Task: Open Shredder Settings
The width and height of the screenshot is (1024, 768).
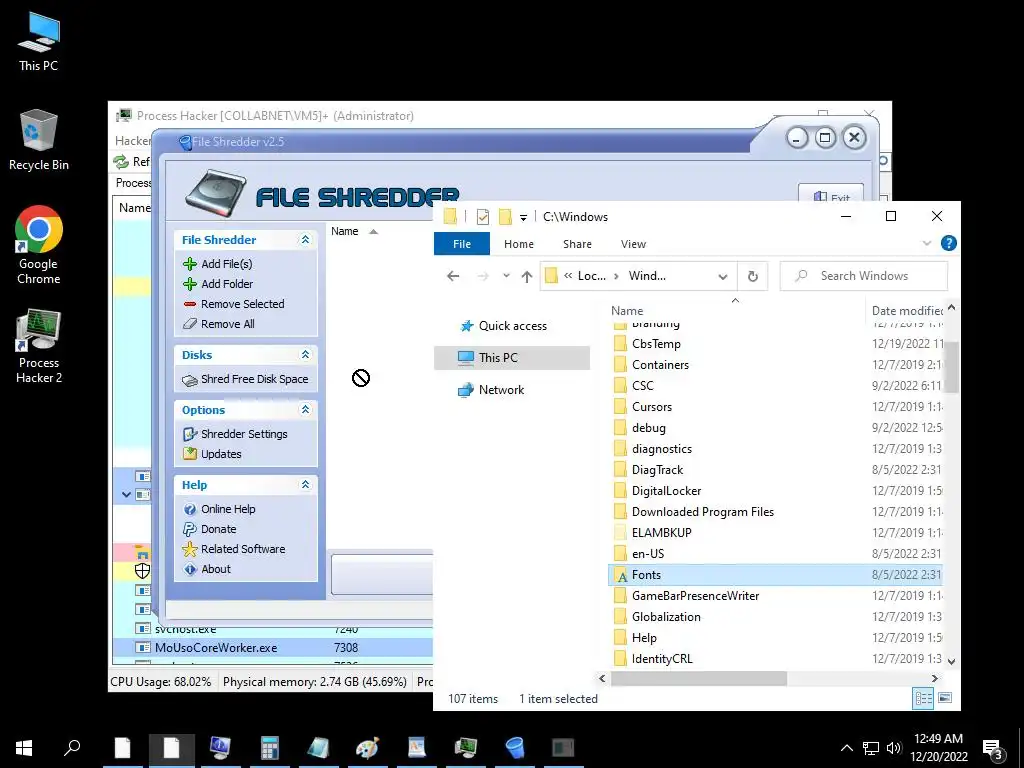Action: coord(235,434)
